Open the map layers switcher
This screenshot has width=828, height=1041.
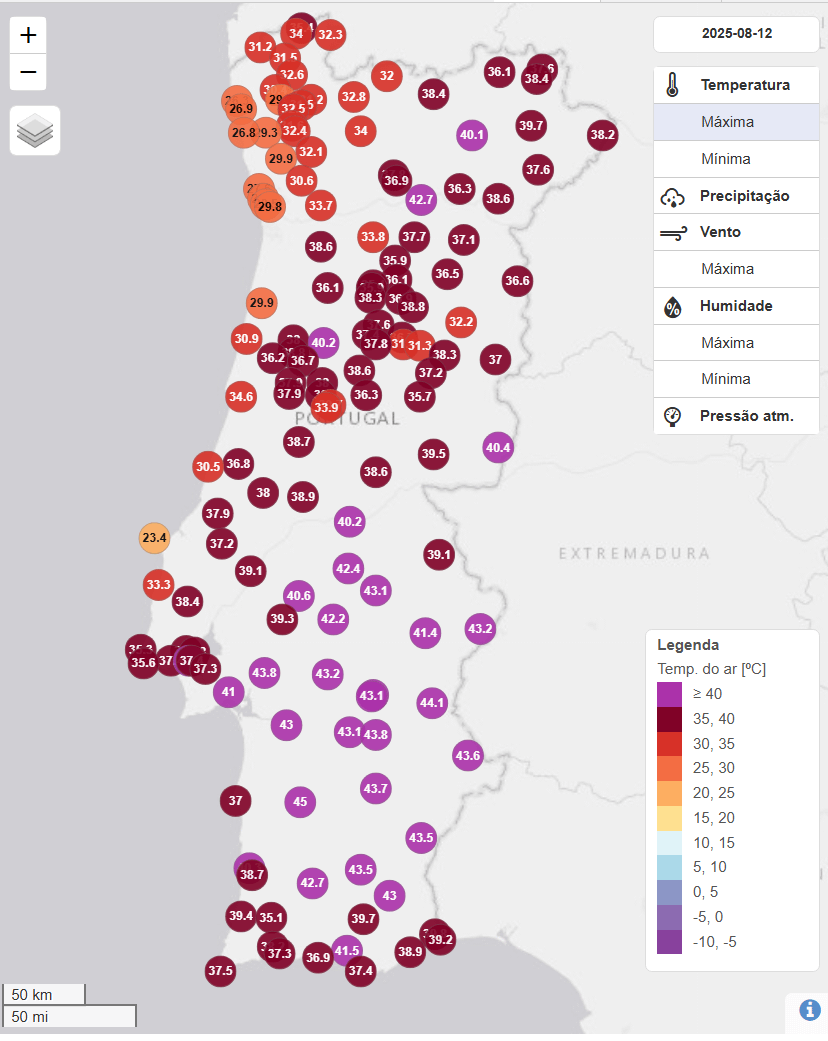[35, 130]
